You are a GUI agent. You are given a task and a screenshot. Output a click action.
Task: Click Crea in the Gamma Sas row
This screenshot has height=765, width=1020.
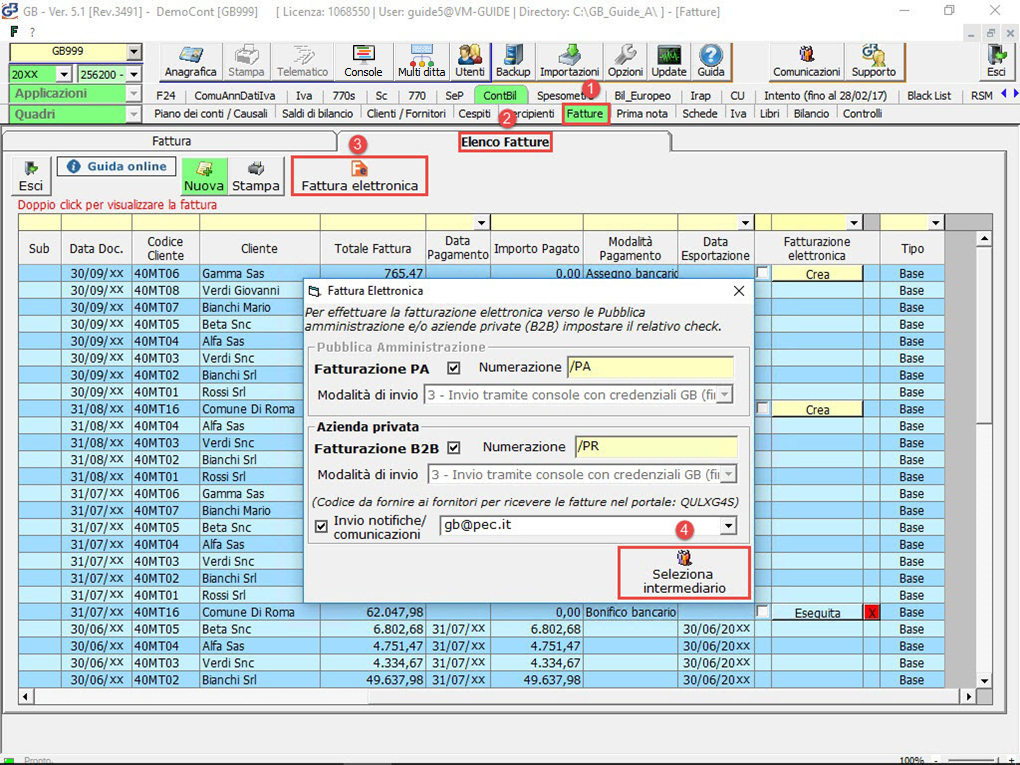click(x=817, y=274)
